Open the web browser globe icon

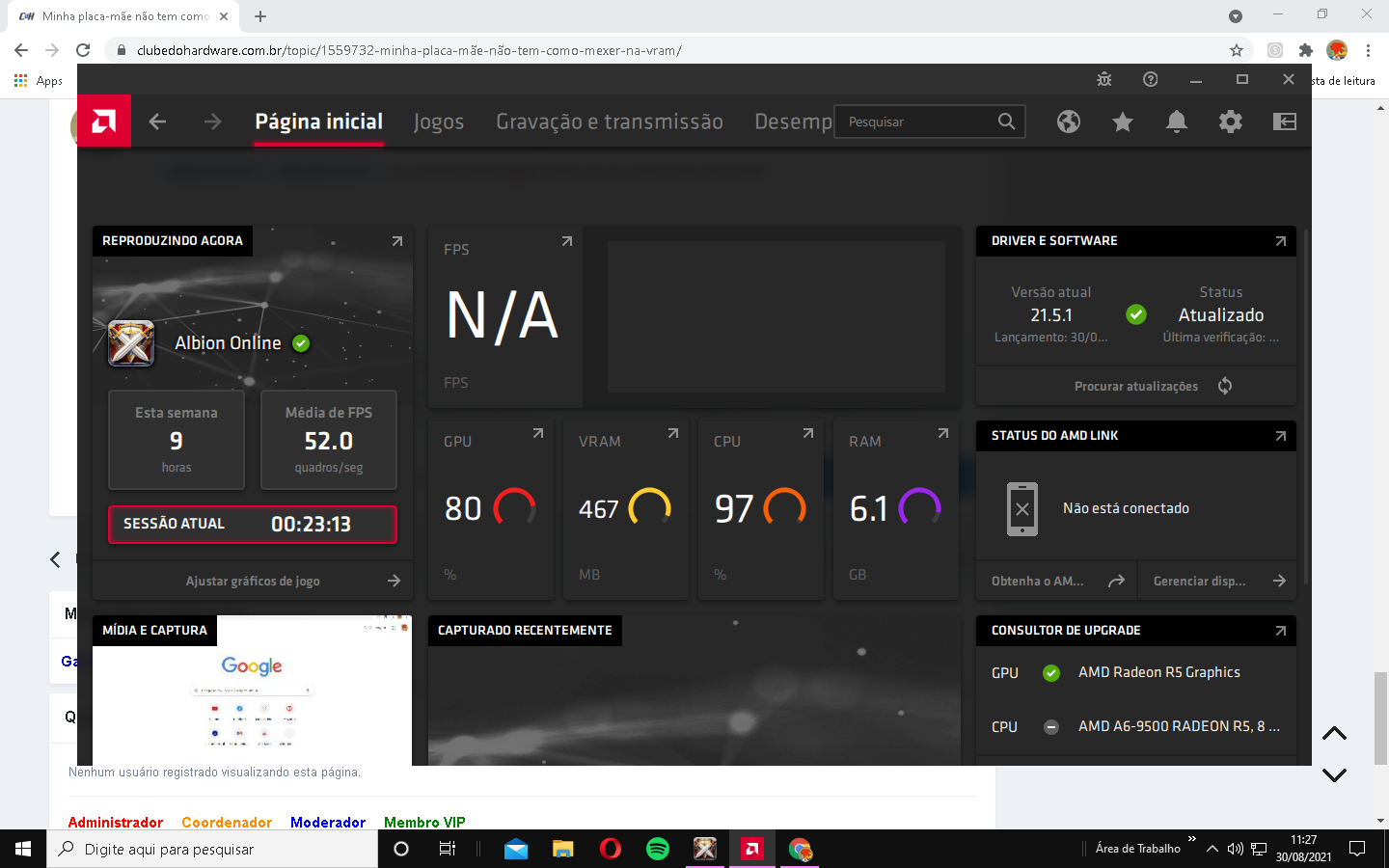[1068, 122]
